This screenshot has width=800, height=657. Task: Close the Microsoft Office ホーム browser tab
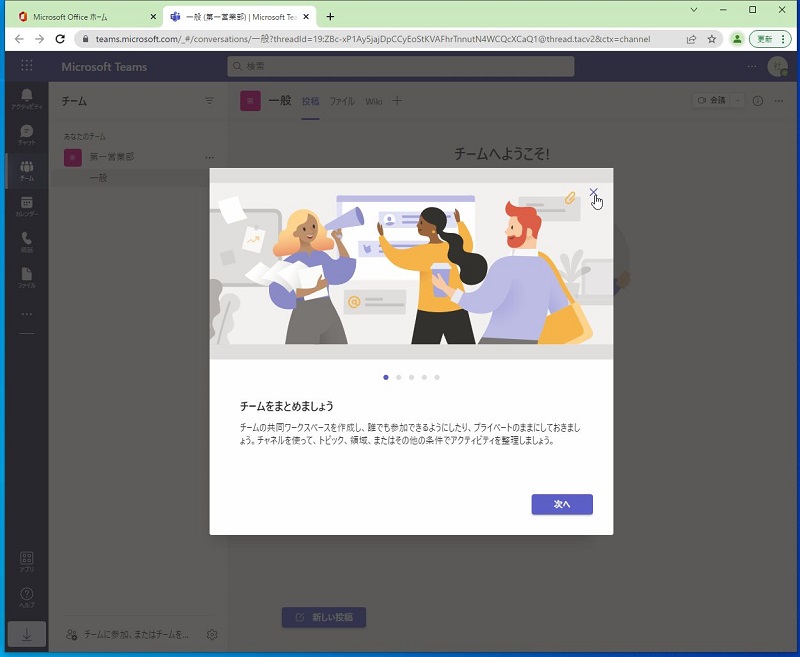tap(153, 17)
